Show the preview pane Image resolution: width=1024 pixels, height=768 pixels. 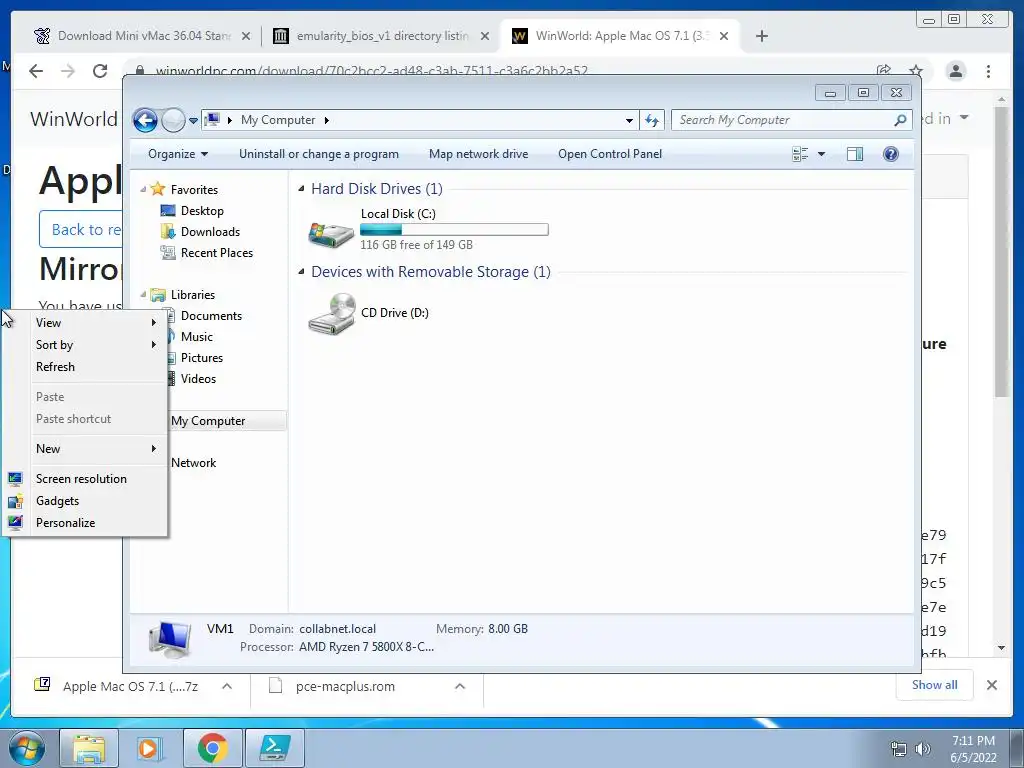pos(854,154)
